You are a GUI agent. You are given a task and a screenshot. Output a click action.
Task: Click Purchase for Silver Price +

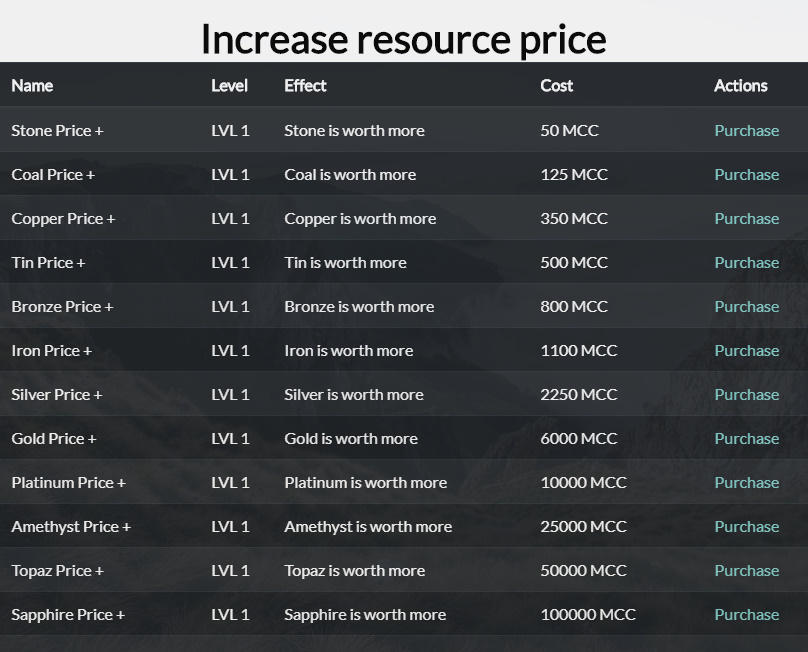[x=747, y=394]
